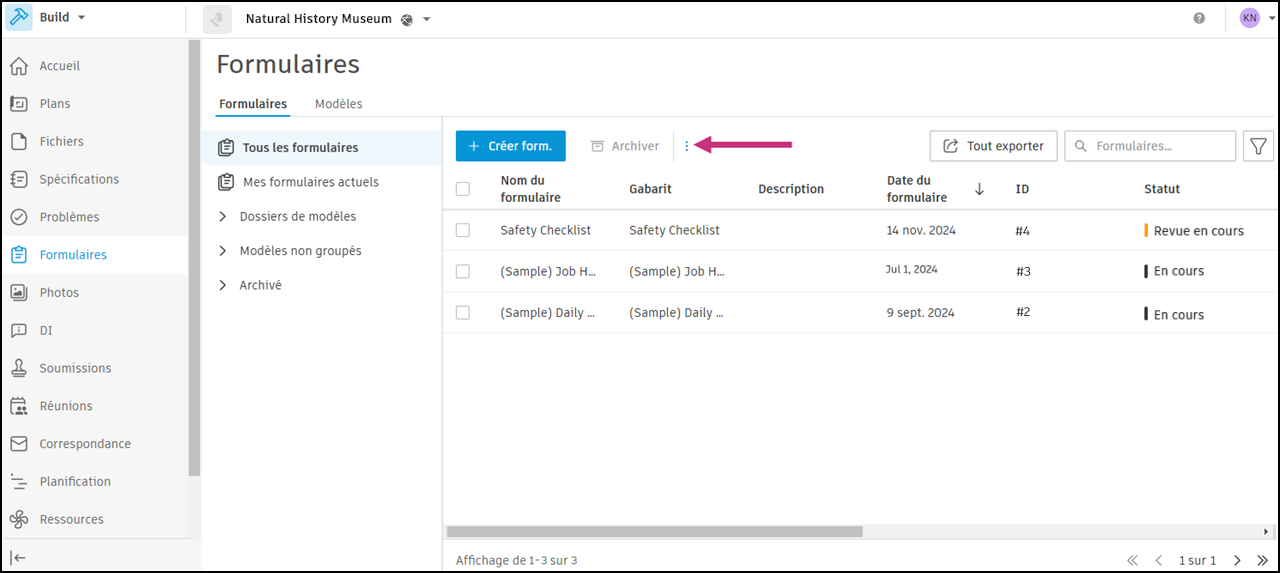1280x573 pixels.
Task: Check the (Sample) Job H... row checkbox
Action: (463, 271)
